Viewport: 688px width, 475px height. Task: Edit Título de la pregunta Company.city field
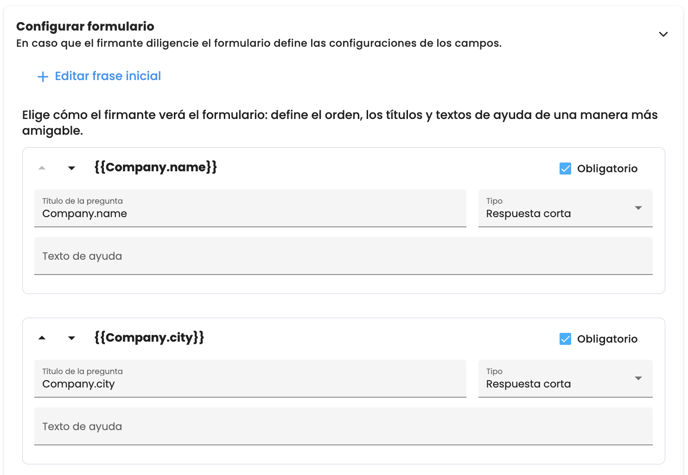click(x=250, y=383)
